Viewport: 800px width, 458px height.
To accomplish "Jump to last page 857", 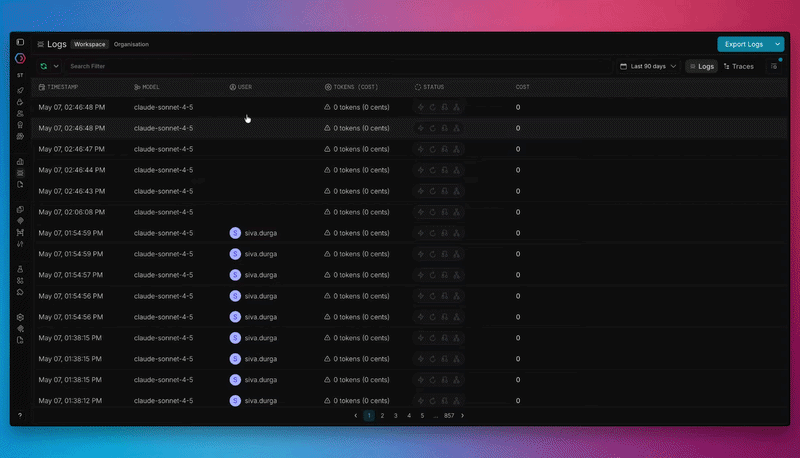I will pos(449,416).
